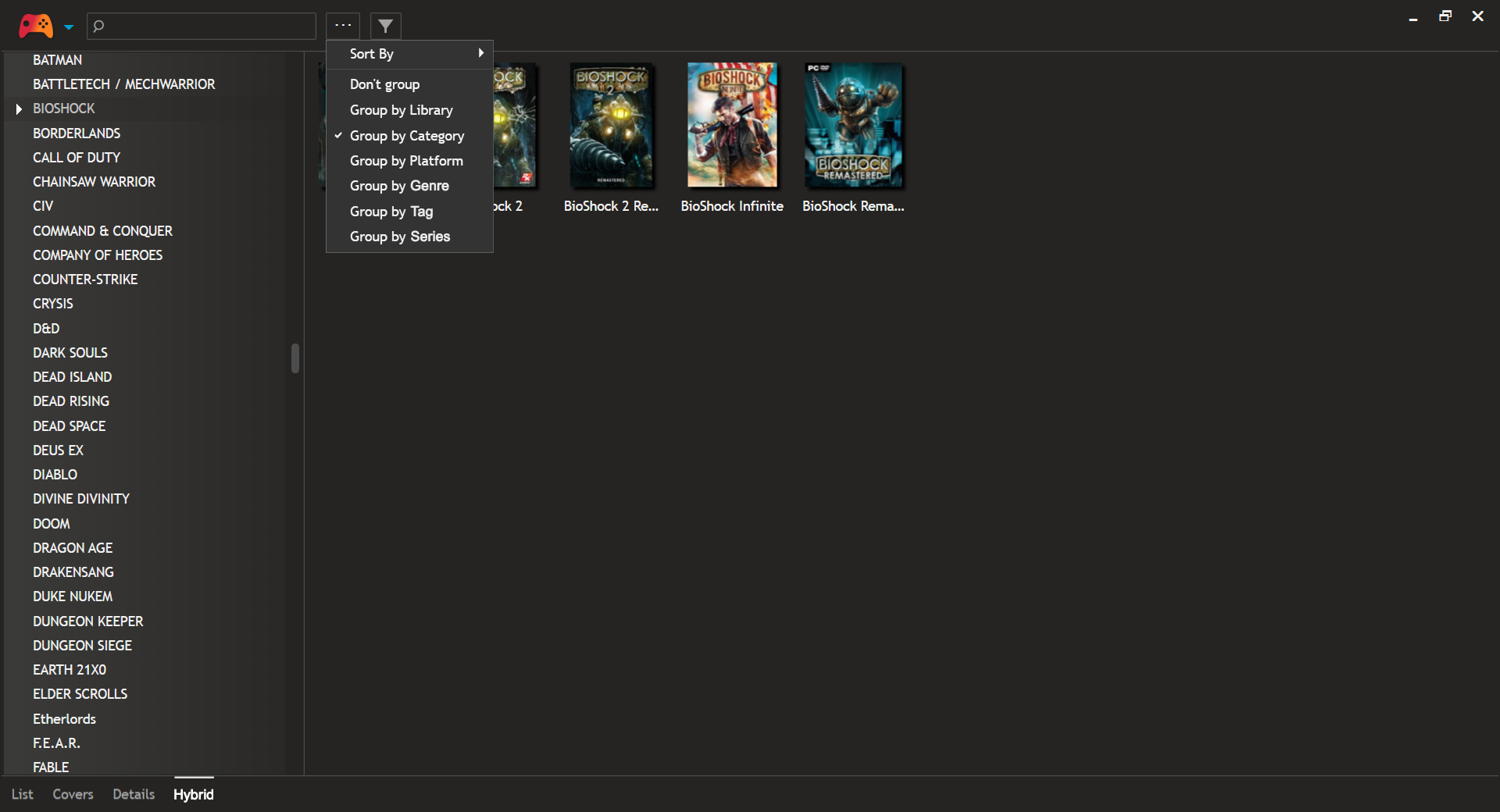The height and width of the screenshot is (812, 1500).
Task: Close the Playnite window
Action: click(x=1477, y=16)
